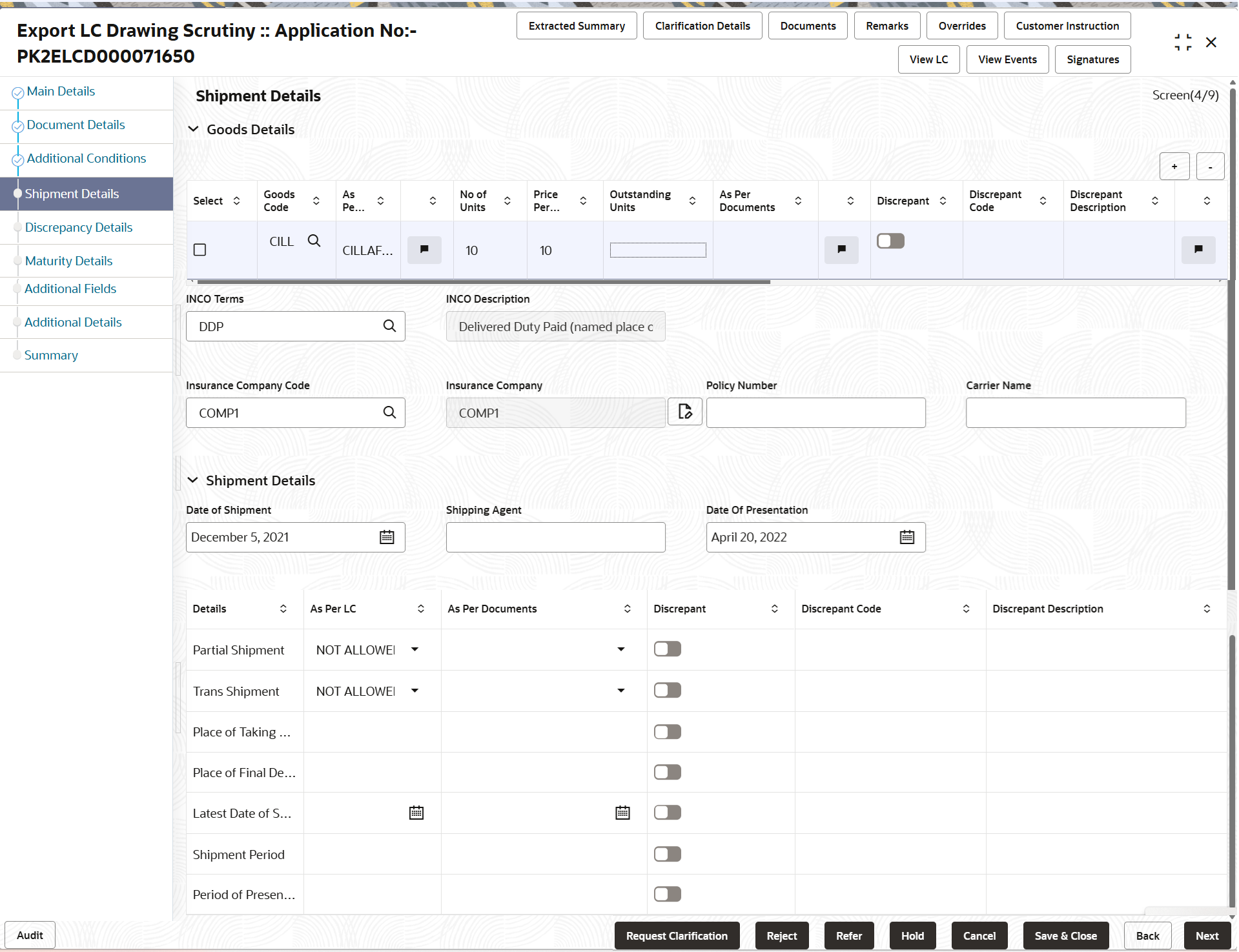Viewport: 1239px width, 952px height.
Task: Open Trans Shipment As Per LC dropdown
Action: pos(415,691)
